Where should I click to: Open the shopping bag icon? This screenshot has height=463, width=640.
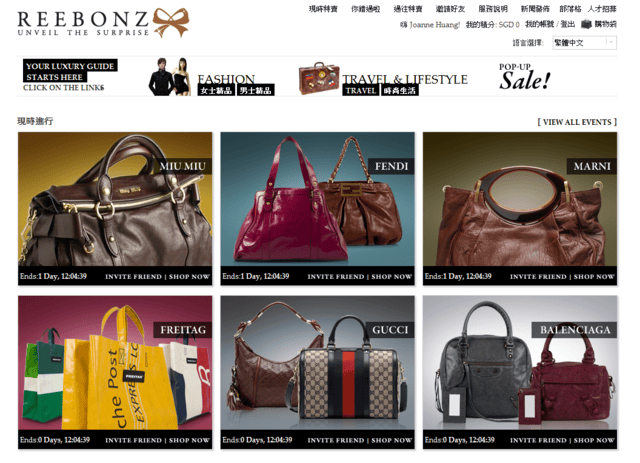[x=587, y=24]
